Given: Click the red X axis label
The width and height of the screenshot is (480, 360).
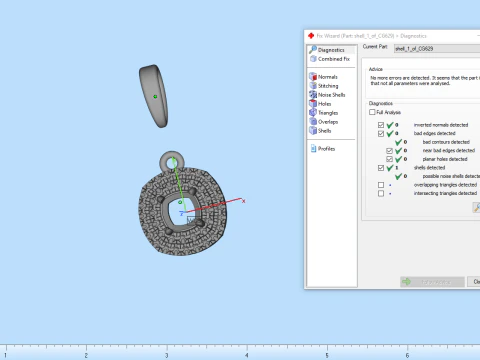Looking at the screenshot, I should click(244, 201).
